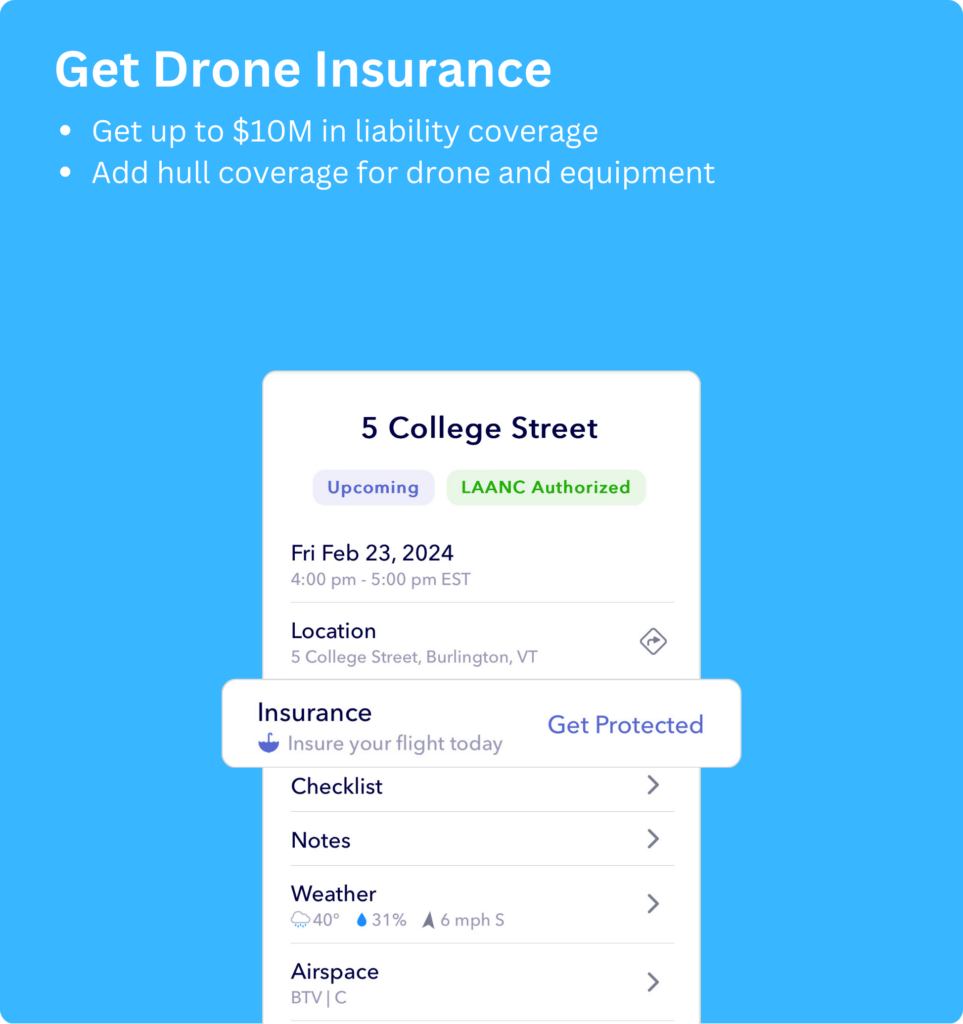
Task: Expand the Notes row arrow
Action: point(653,839)
